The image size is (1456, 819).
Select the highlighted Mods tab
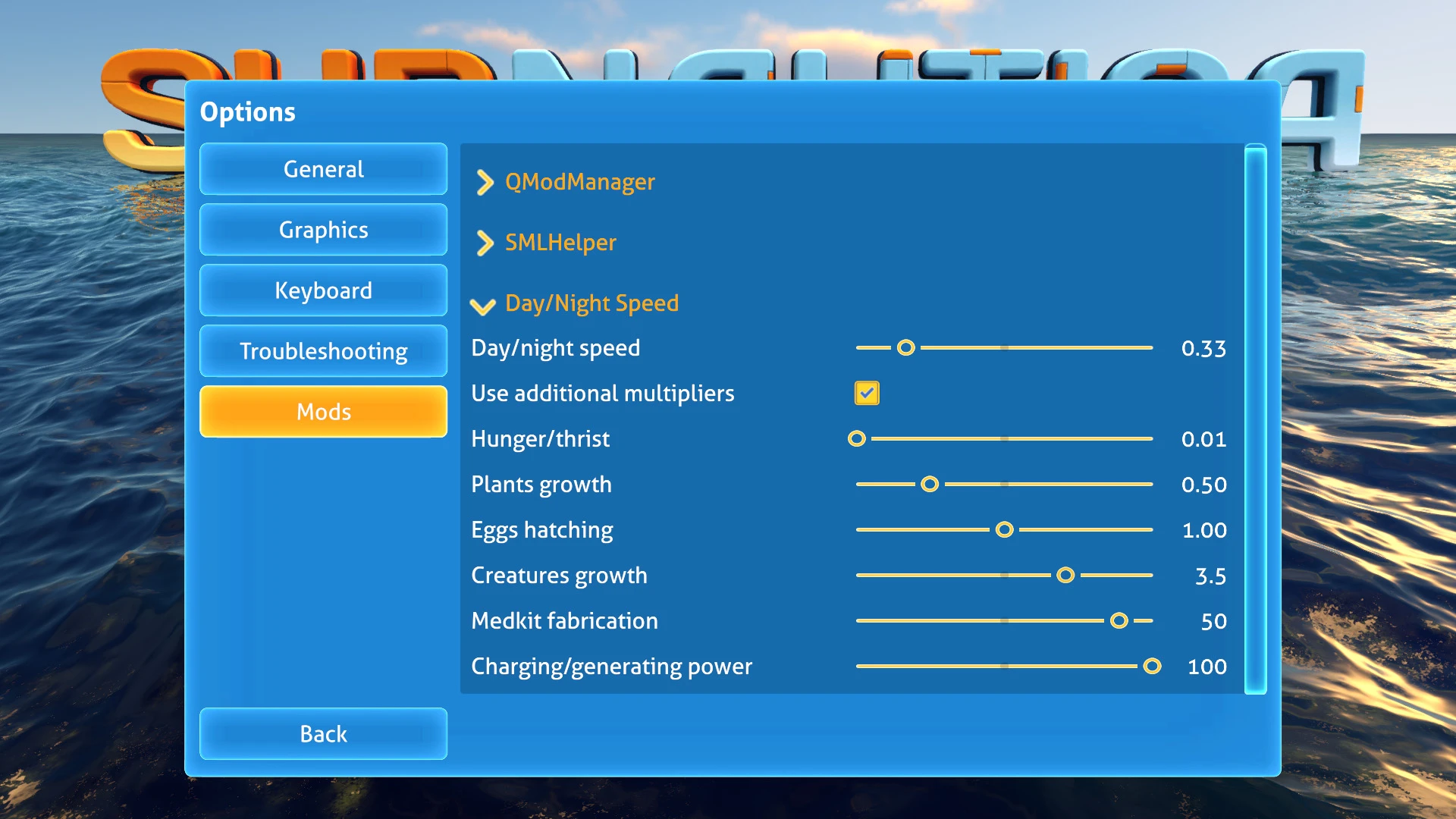coord(323,412)
